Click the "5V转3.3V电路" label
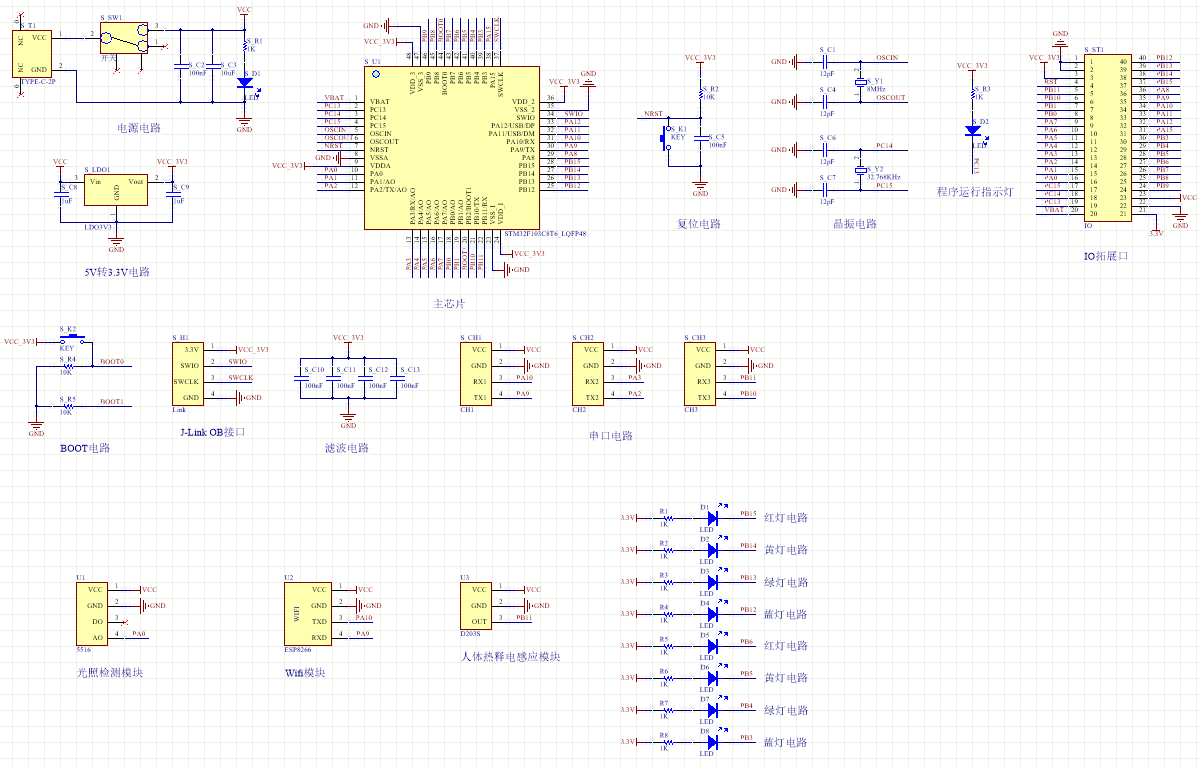The width and height of the screenshot is (1200, 767). pyautogui.click(x=116, y=271)
